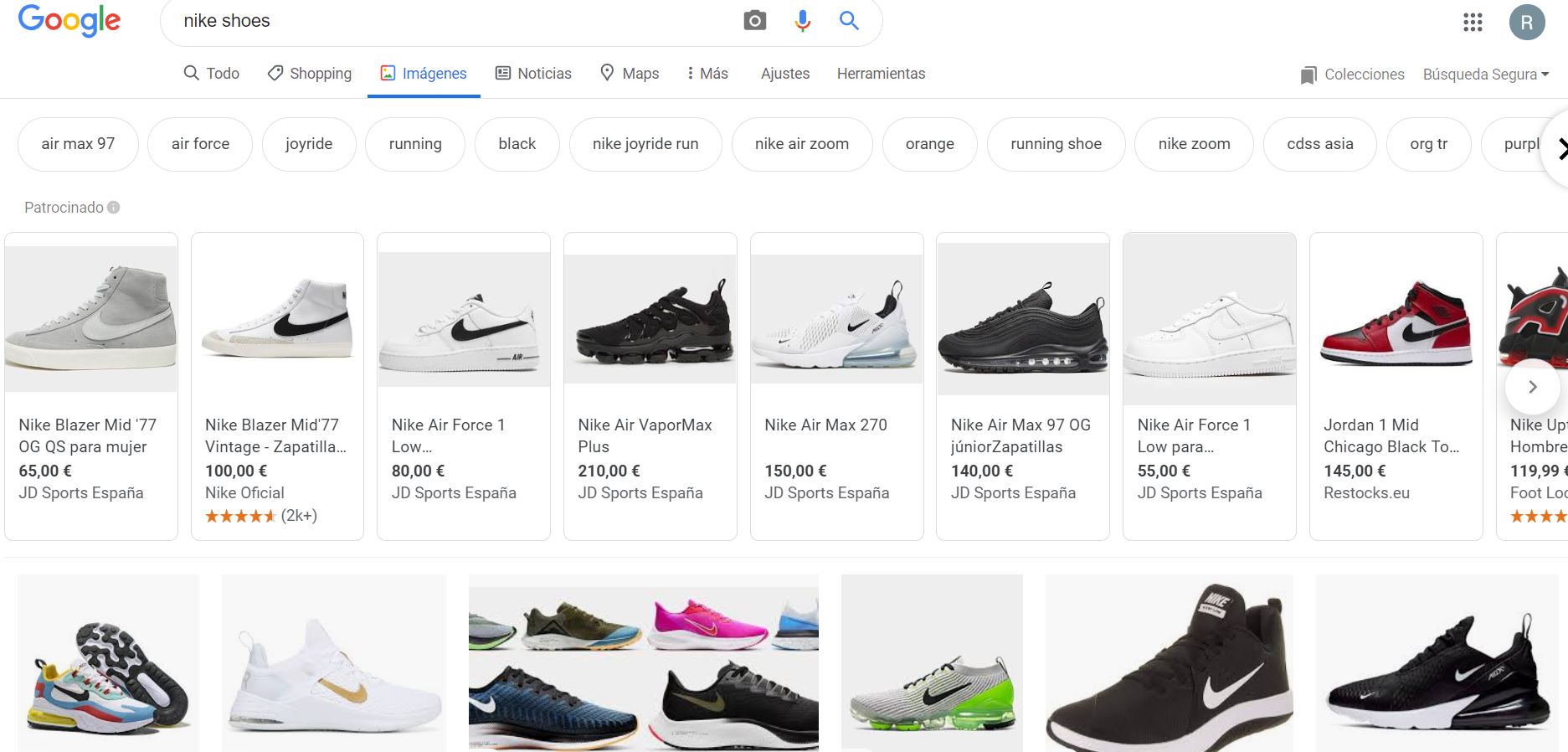The height and width of the screenshot is (752, 1568).
Task: Click Nike Air Max 270 title
Action: 825,425
